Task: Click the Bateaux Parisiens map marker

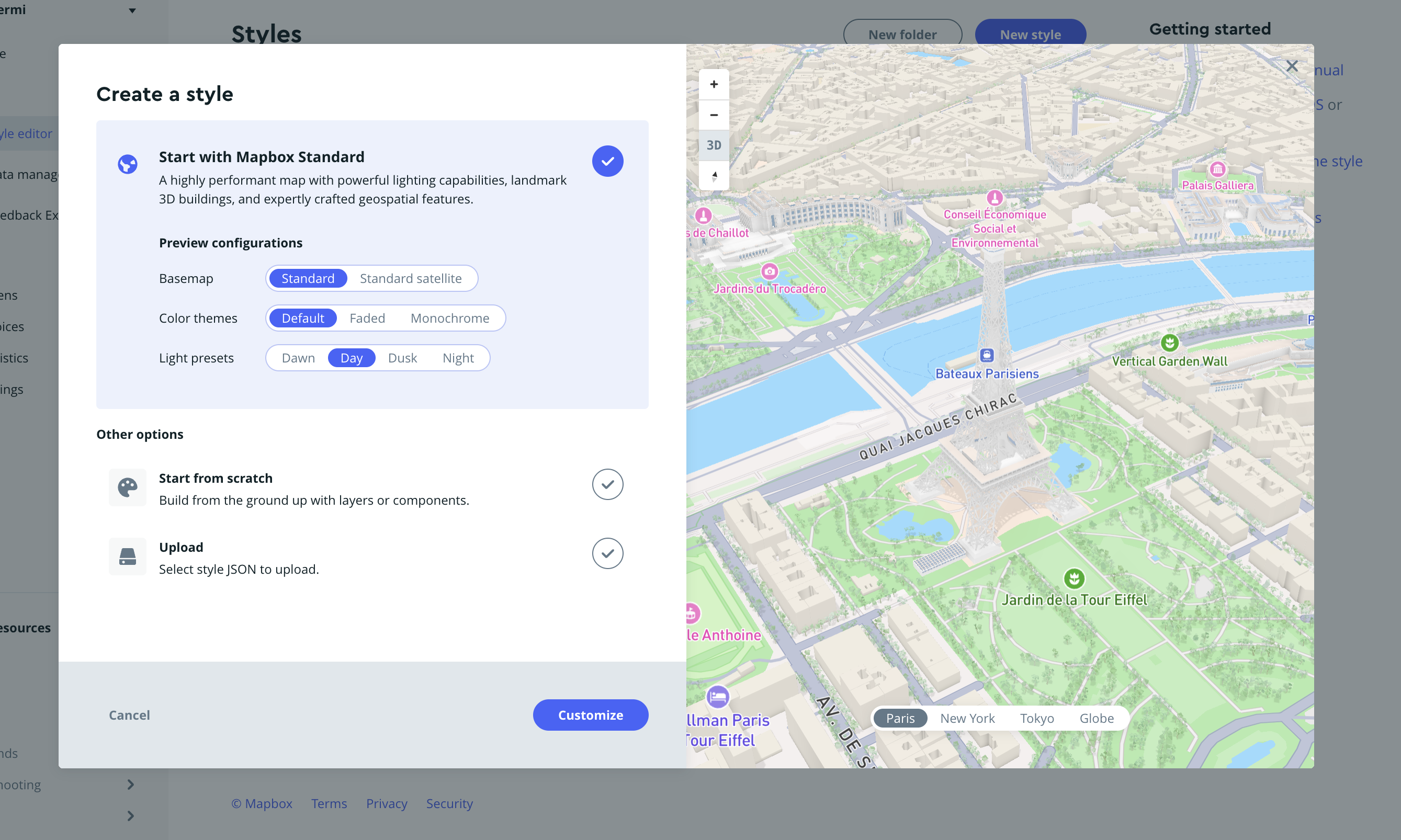Action: [x=987, y=356]
